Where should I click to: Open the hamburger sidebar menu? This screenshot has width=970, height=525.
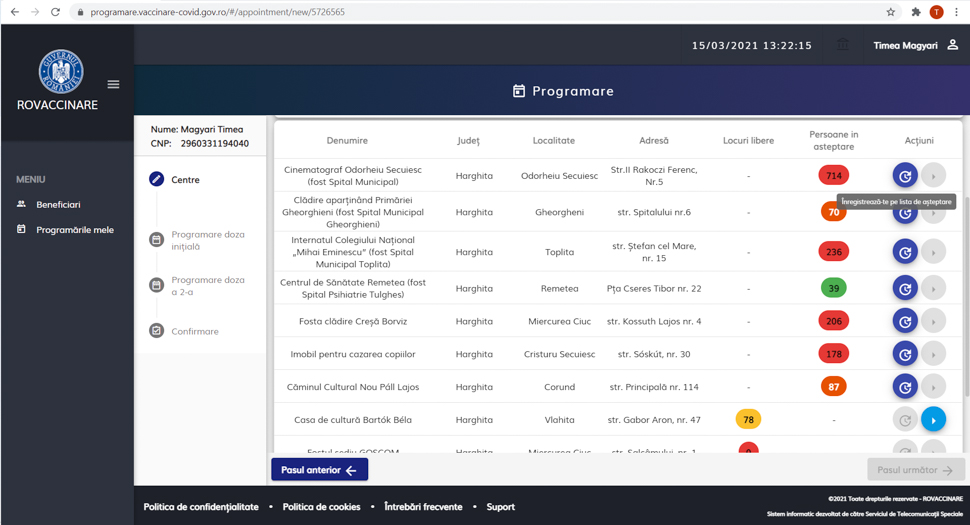click(113, 85)
